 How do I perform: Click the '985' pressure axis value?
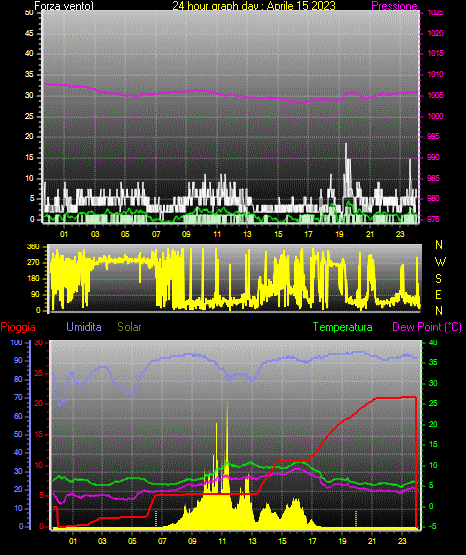pos(433,178)
